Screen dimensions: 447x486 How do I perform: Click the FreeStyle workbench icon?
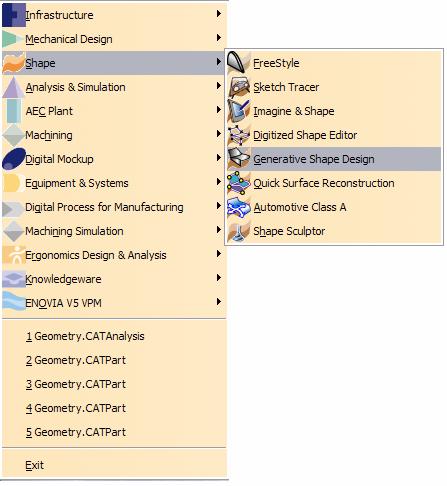pos(238,62)
